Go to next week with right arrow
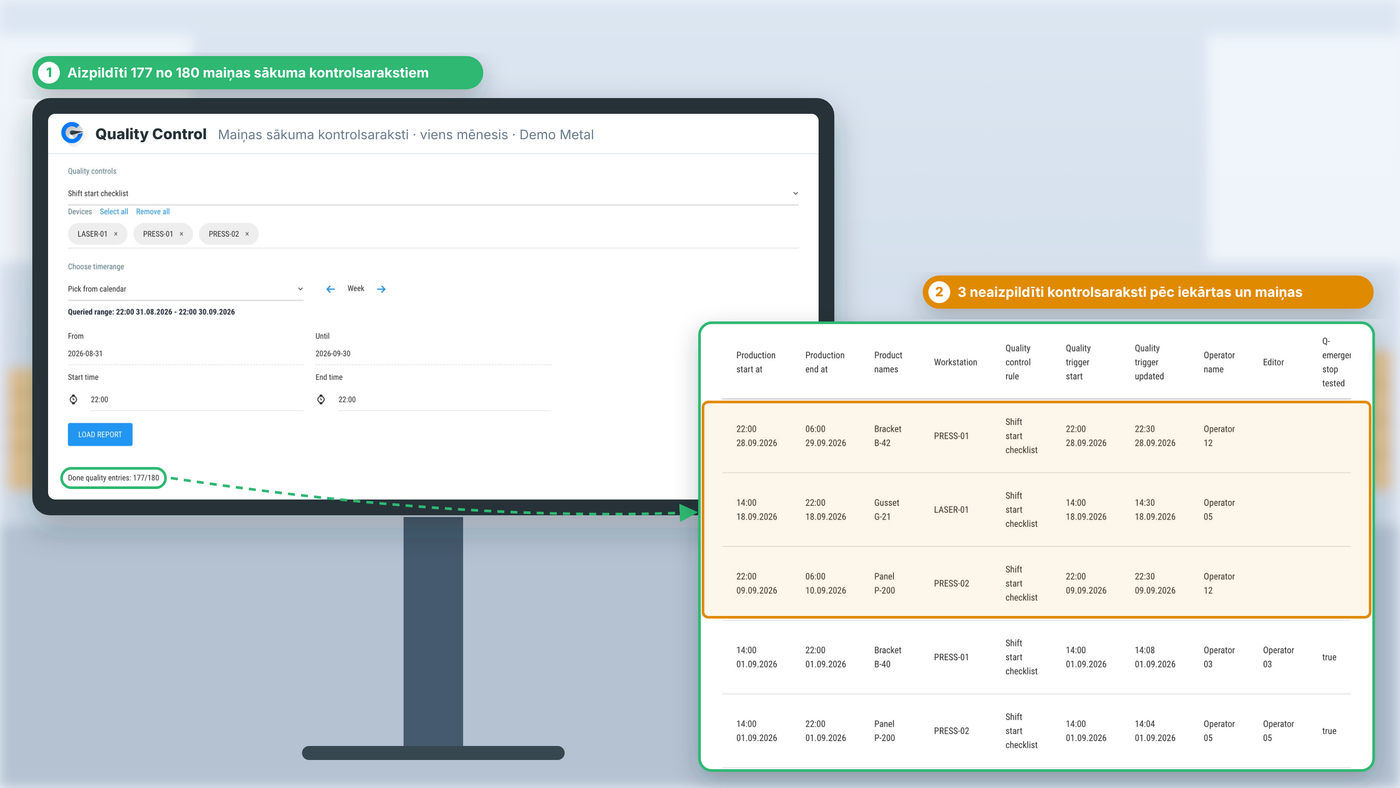 click(381, 289)
